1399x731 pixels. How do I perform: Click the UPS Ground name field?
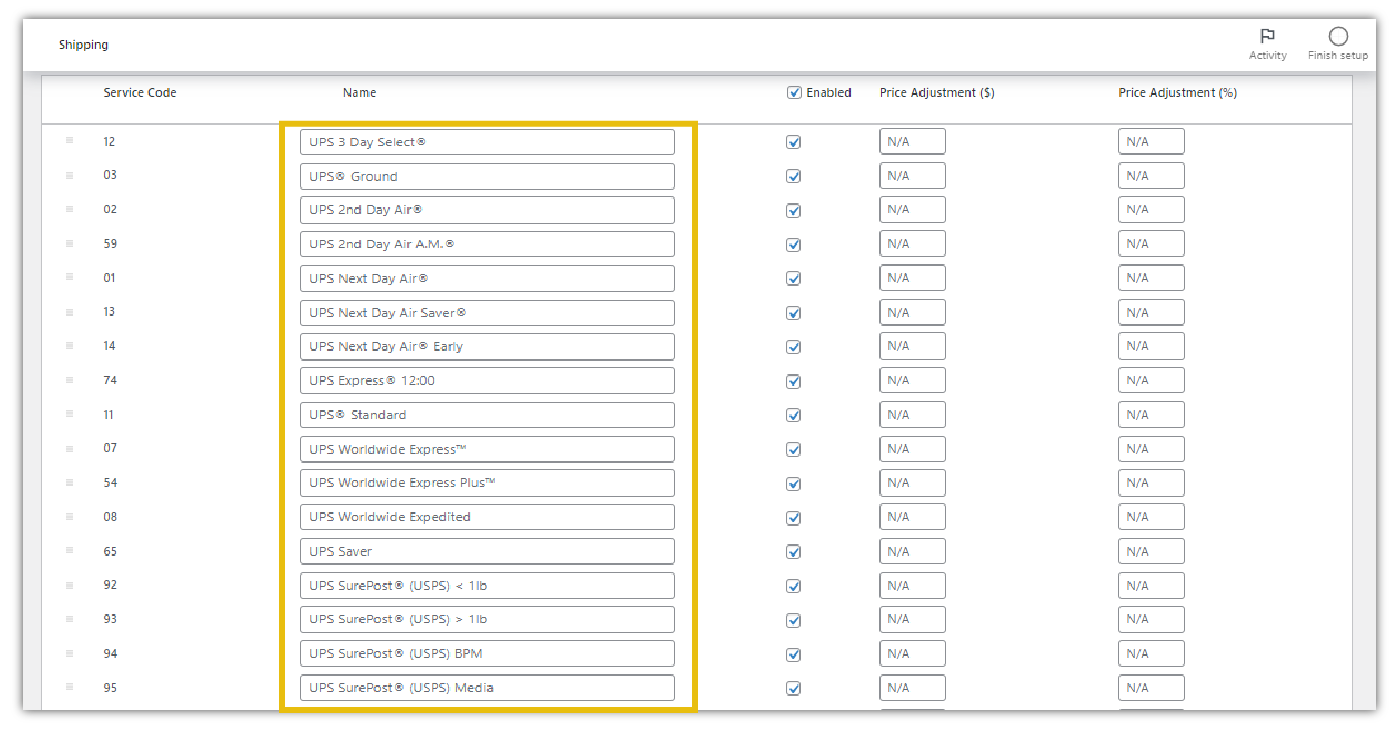(x=487, y=176)
